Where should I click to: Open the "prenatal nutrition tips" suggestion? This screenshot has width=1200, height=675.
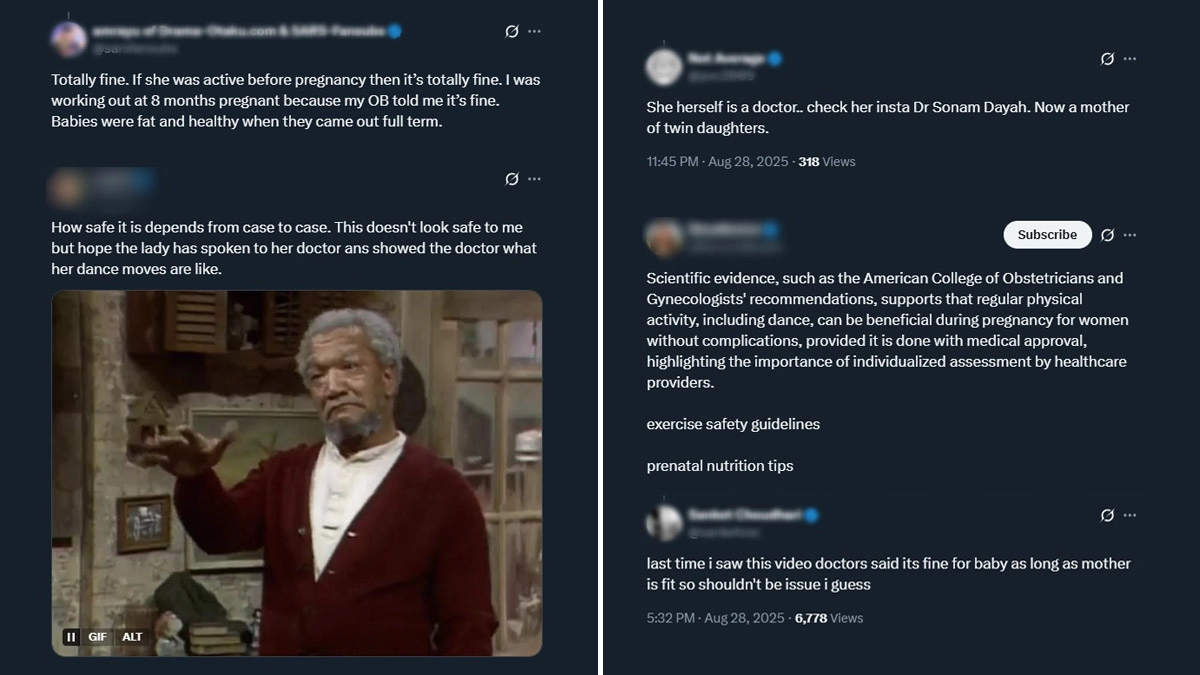(720, 466)
